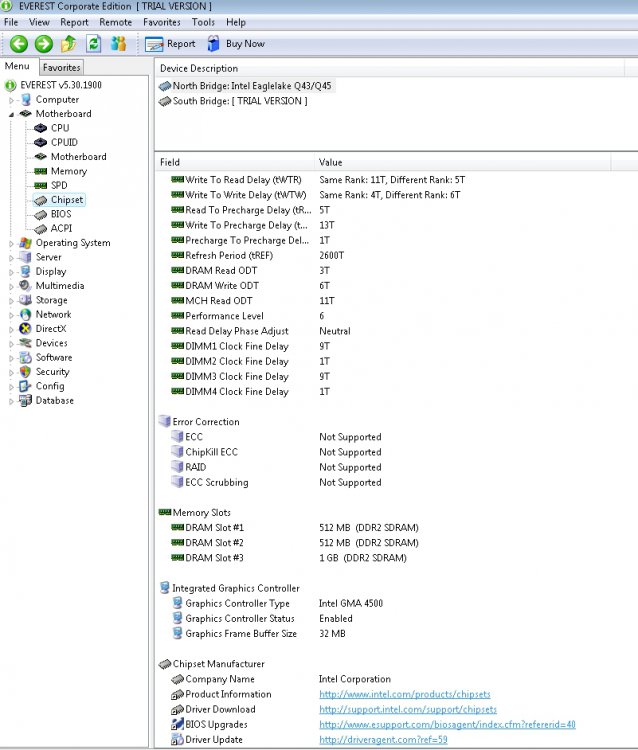This screenshot has width=638, height=750.
Task: Select the Memory icon in the tree
Action: click(x=41, y=171)
